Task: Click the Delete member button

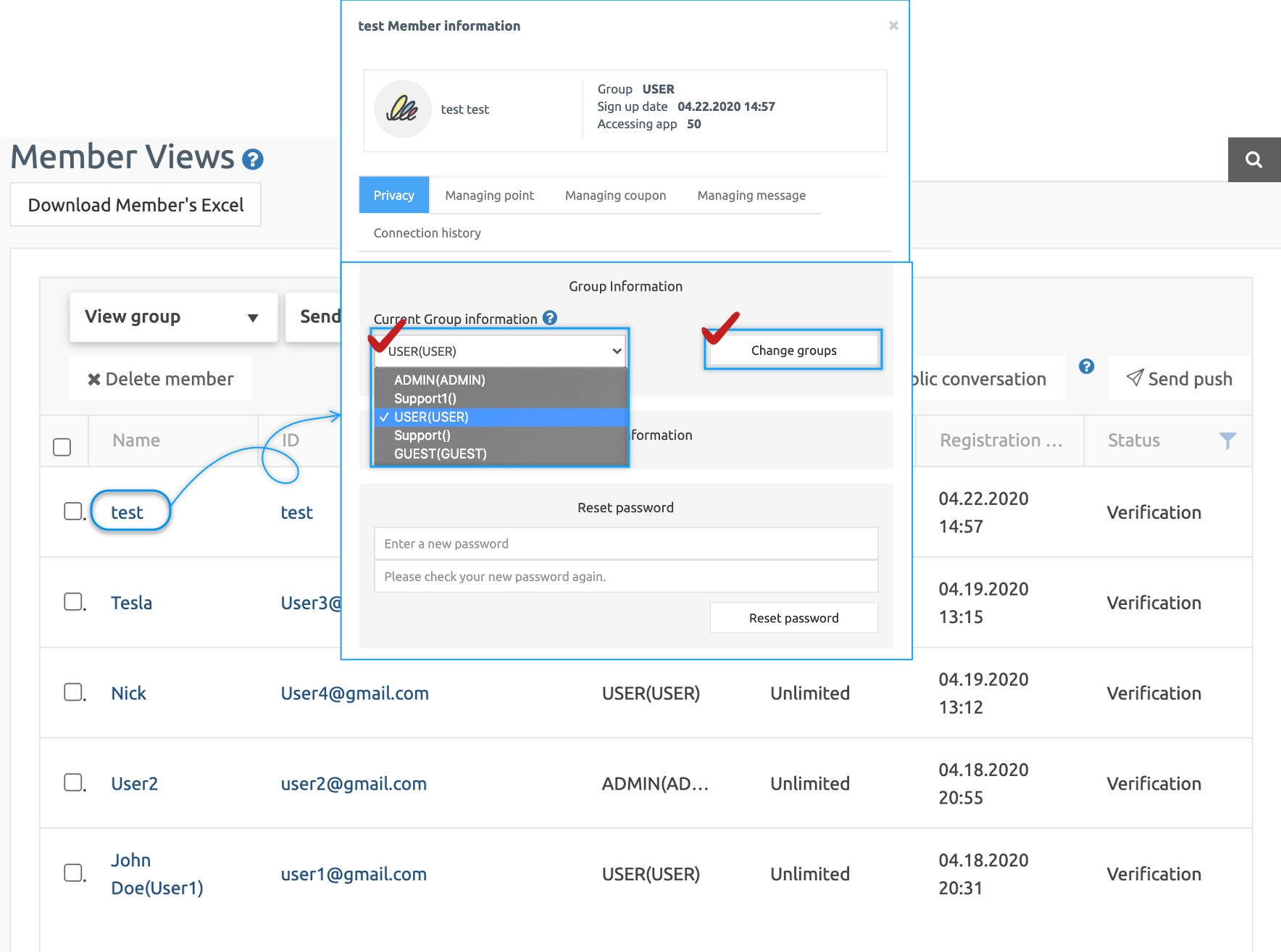Action: [161, 379]
